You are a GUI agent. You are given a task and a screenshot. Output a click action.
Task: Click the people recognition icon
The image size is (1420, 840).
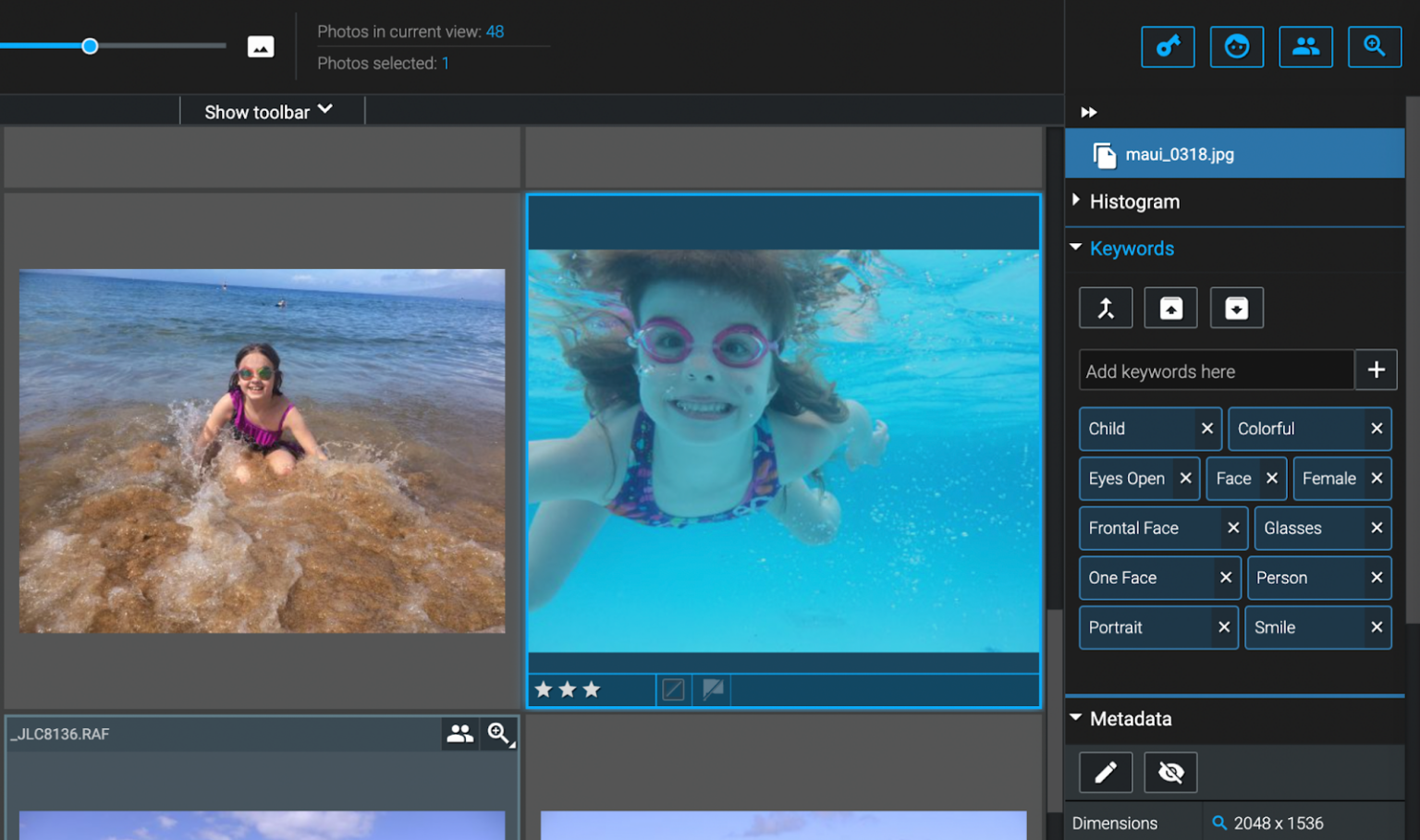[x=1306, y=46]
